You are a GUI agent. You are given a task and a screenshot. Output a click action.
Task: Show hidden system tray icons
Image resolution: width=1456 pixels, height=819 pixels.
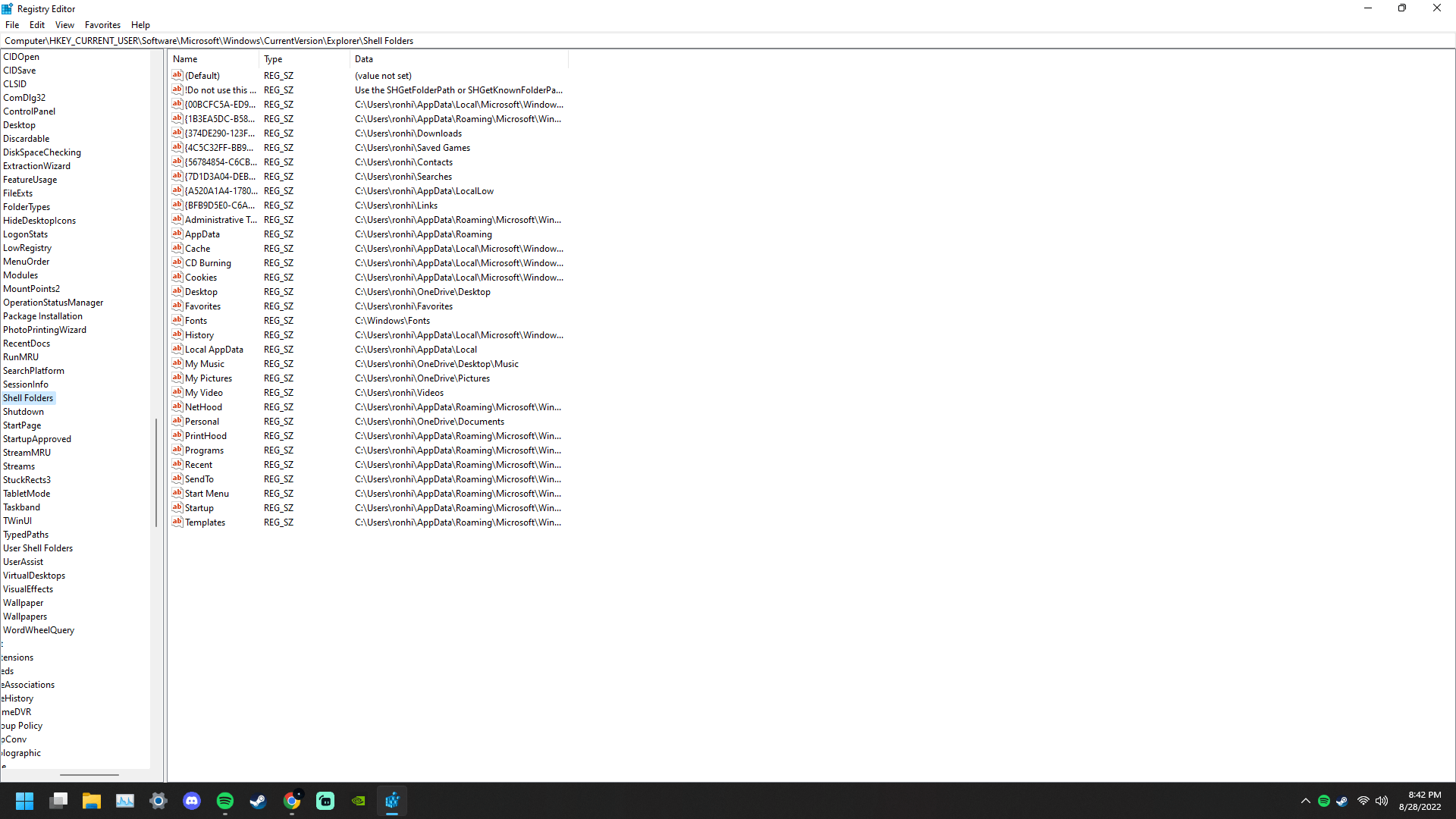pyautogui.click(x=1305, y=801)
